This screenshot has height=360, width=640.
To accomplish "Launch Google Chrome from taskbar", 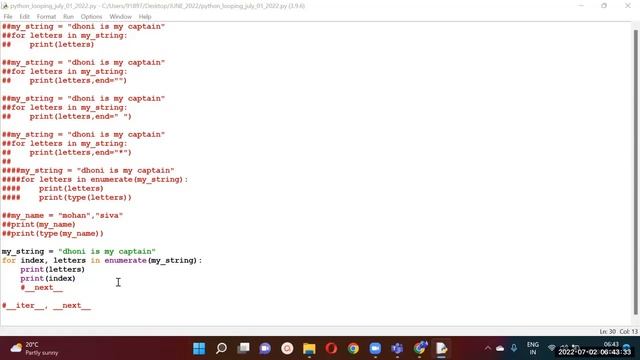I will tap(353, 349).
